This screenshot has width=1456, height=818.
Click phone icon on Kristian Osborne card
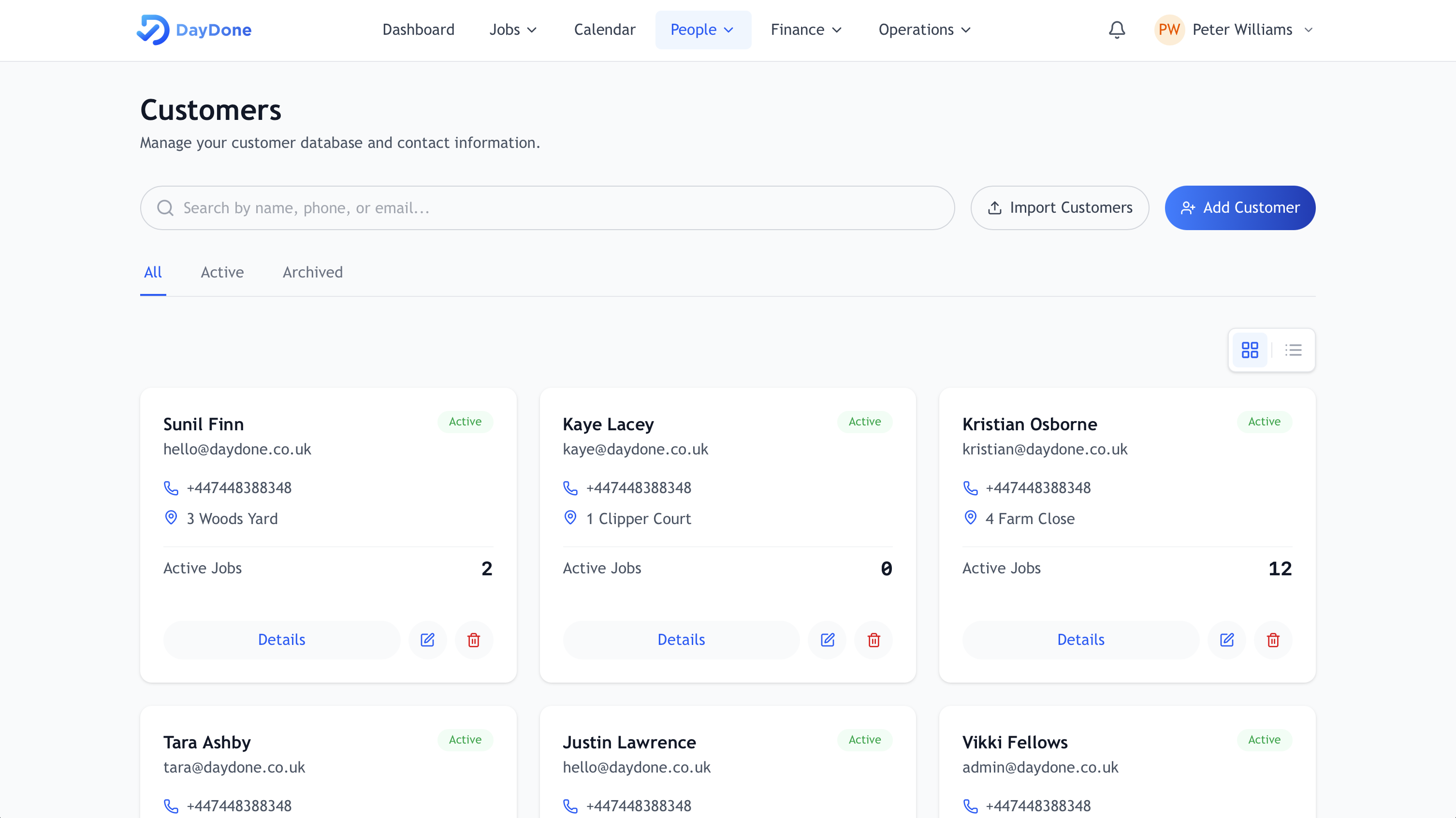point(970,488)
